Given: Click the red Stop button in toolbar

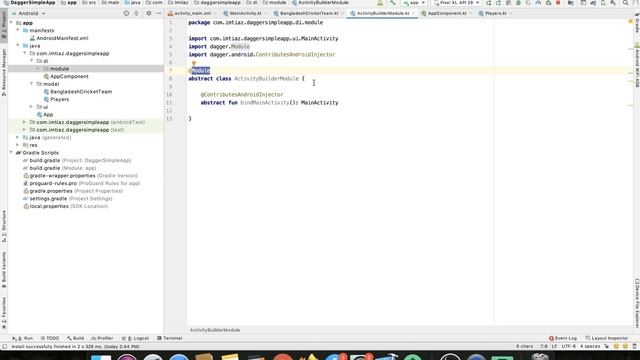Looking at the screenshot, I should tap(558, 3).
